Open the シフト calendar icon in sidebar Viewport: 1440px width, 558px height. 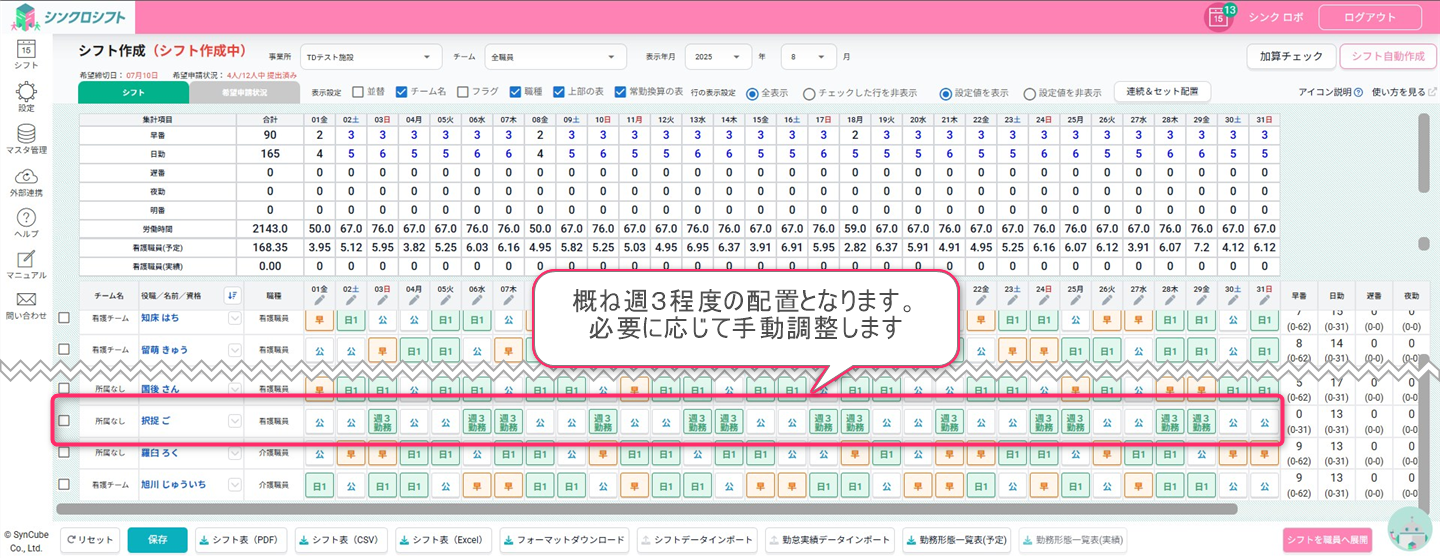coord(27,48)
